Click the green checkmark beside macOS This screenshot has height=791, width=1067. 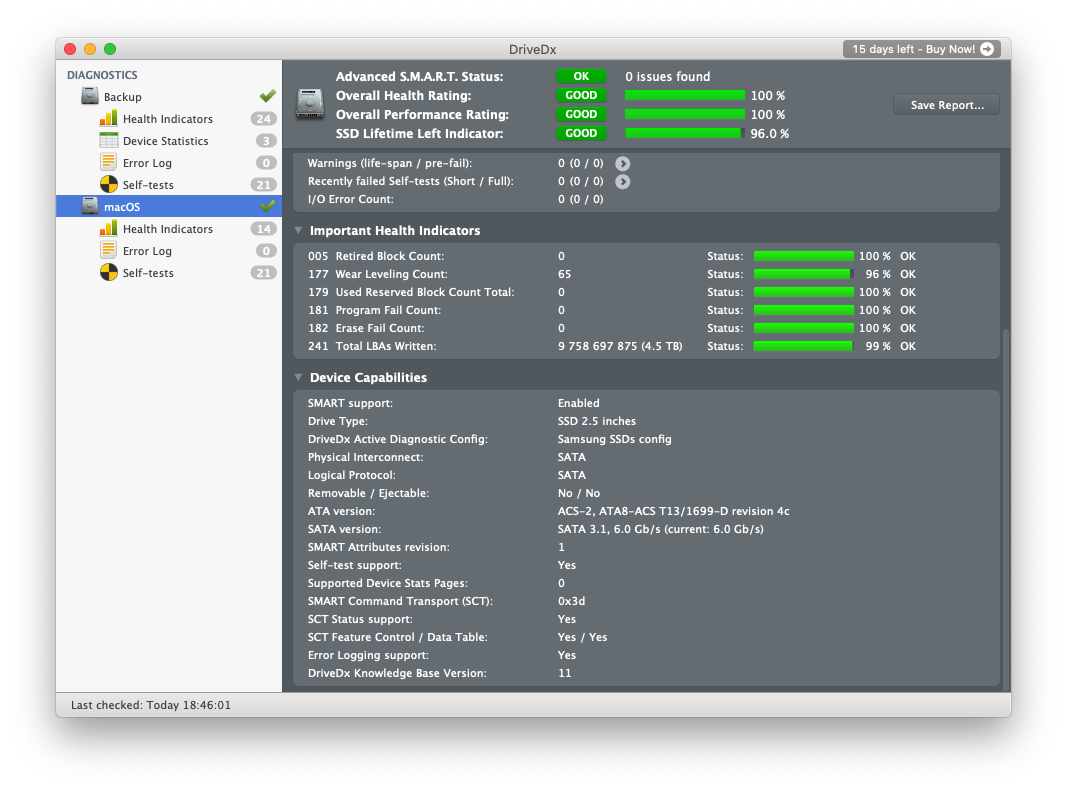click(267, 206)
